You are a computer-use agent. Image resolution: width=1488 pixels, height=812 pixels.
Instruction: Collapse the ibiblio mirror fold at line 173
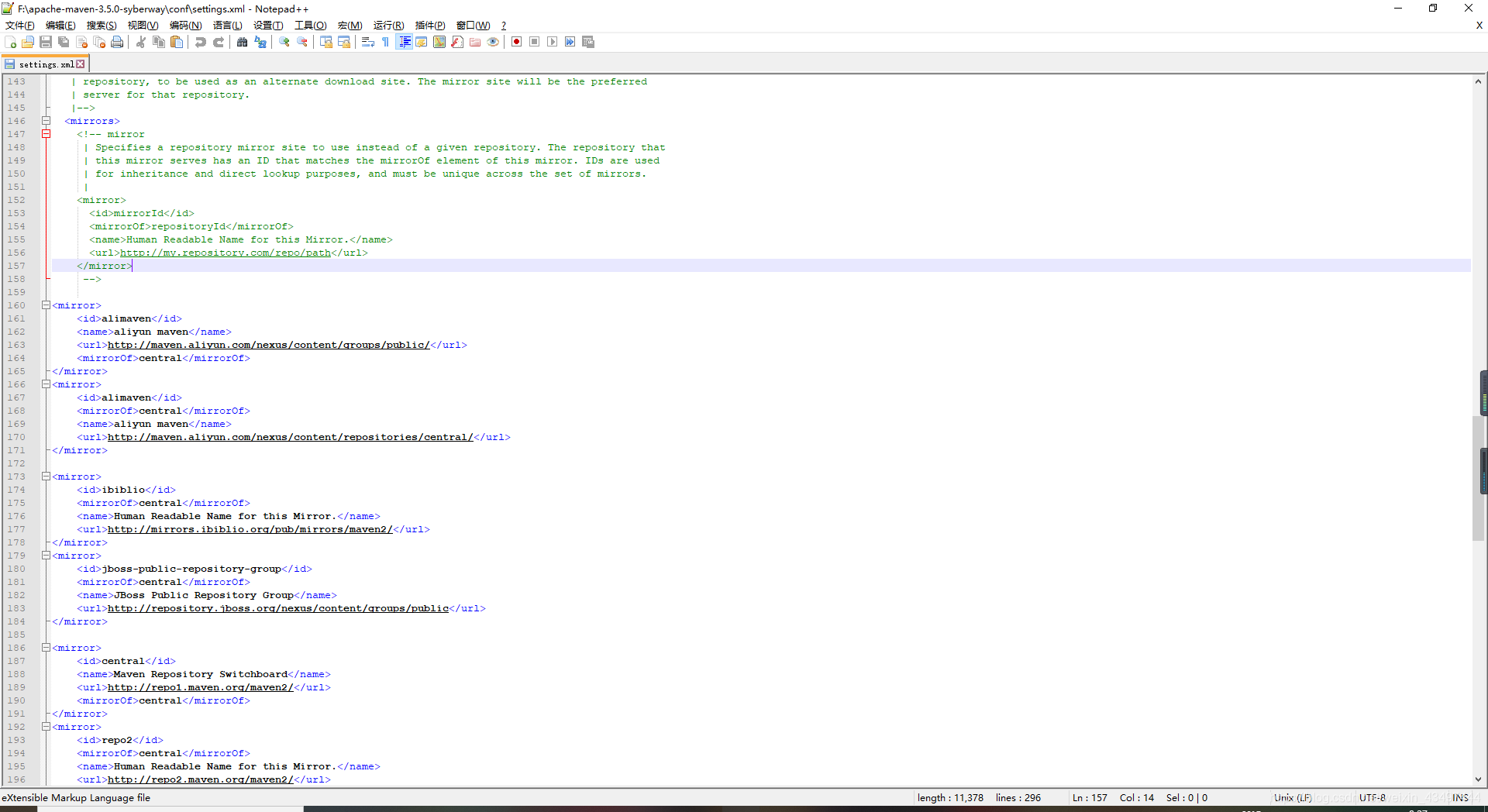[46, 477]
